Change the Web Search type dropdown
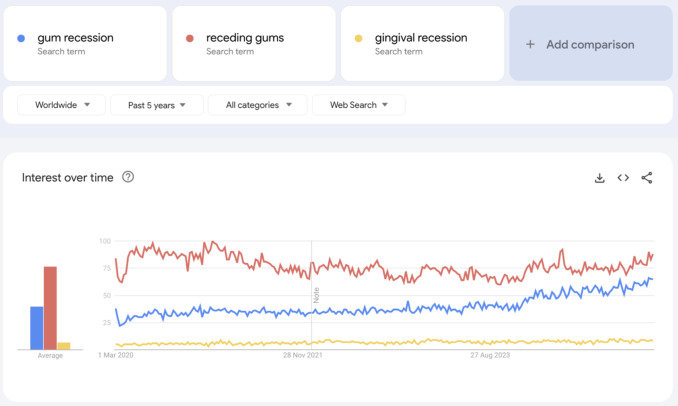678x406 pixels. (x=358, y=105)
